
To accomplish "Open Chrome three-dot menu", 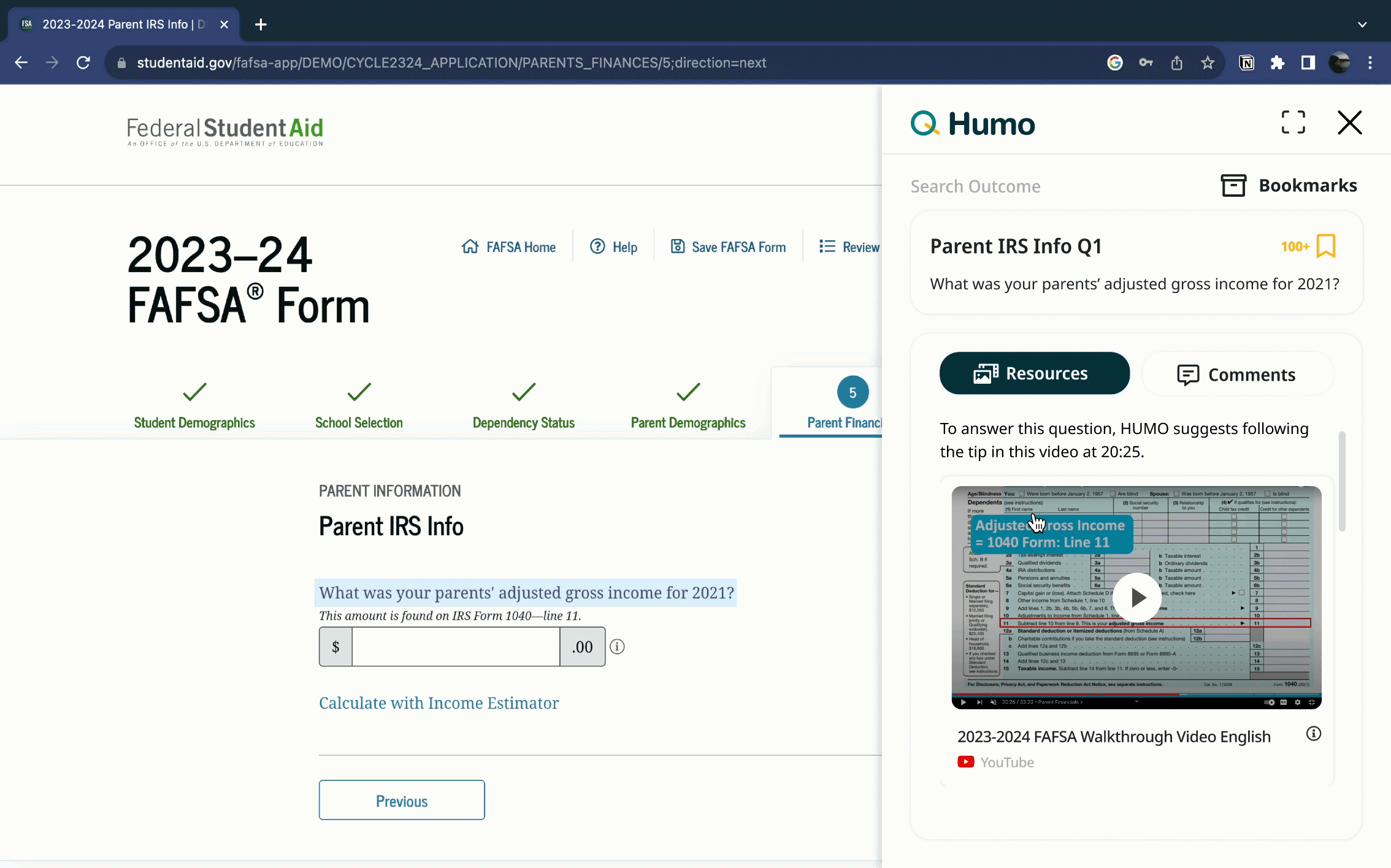I will (1370, 63).
